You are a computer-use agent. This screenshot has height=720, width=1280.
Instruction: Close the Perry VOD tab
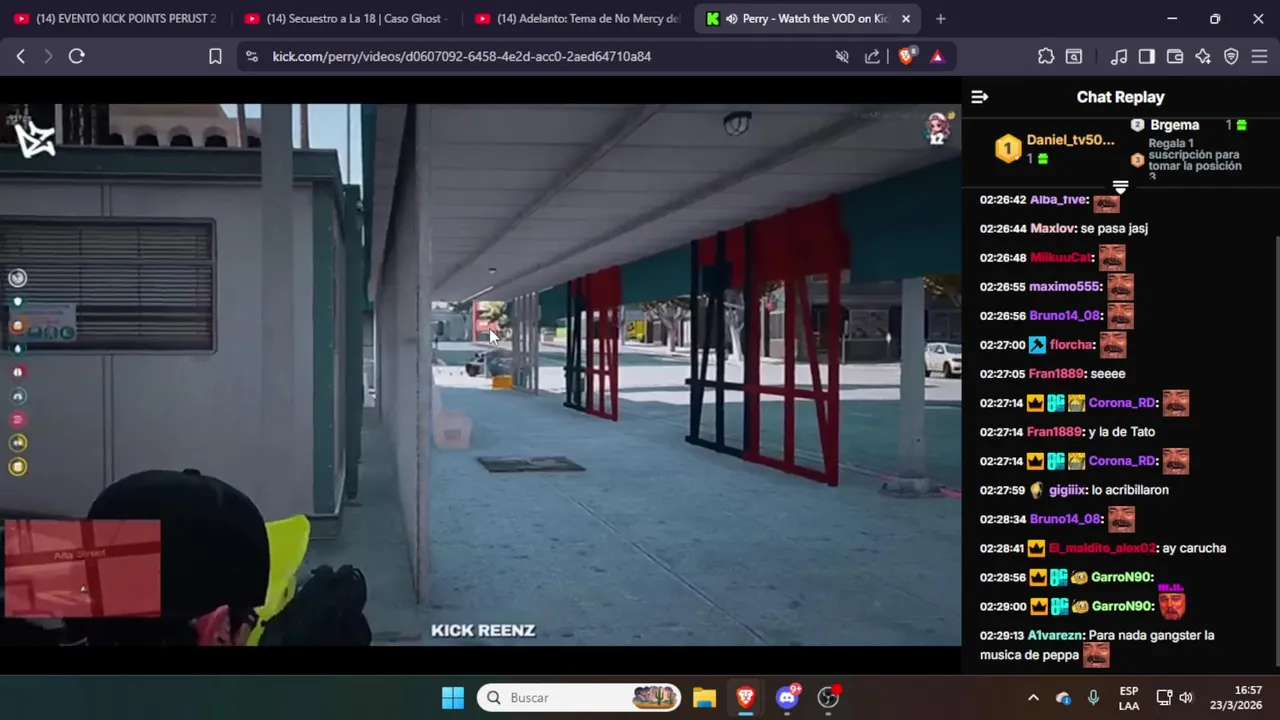[906, 19]
